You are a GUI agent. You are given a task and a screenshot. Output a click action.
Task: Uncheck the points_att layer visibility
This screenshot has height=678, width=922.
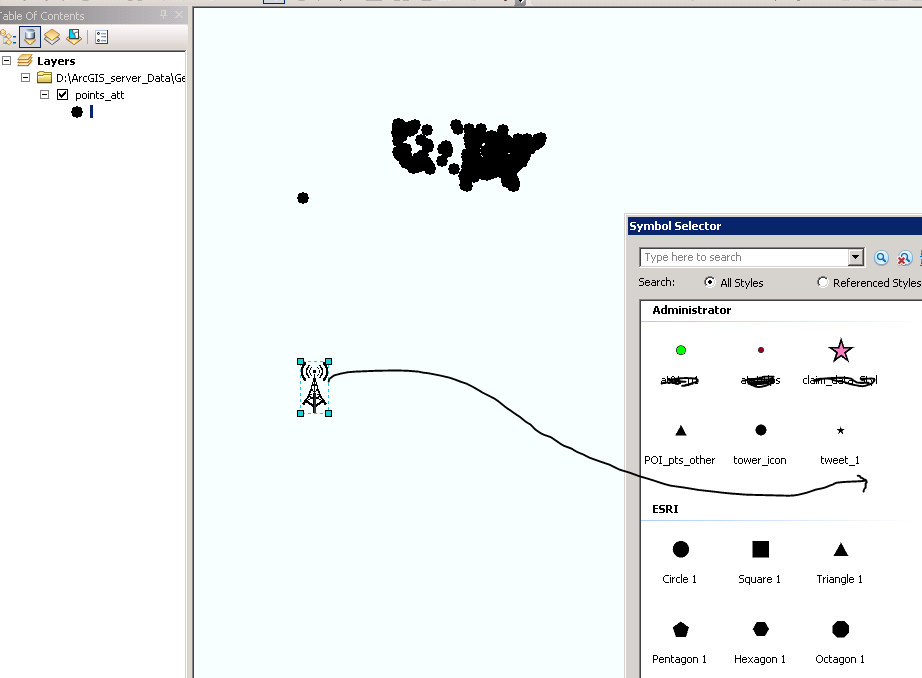click(62, 95)
